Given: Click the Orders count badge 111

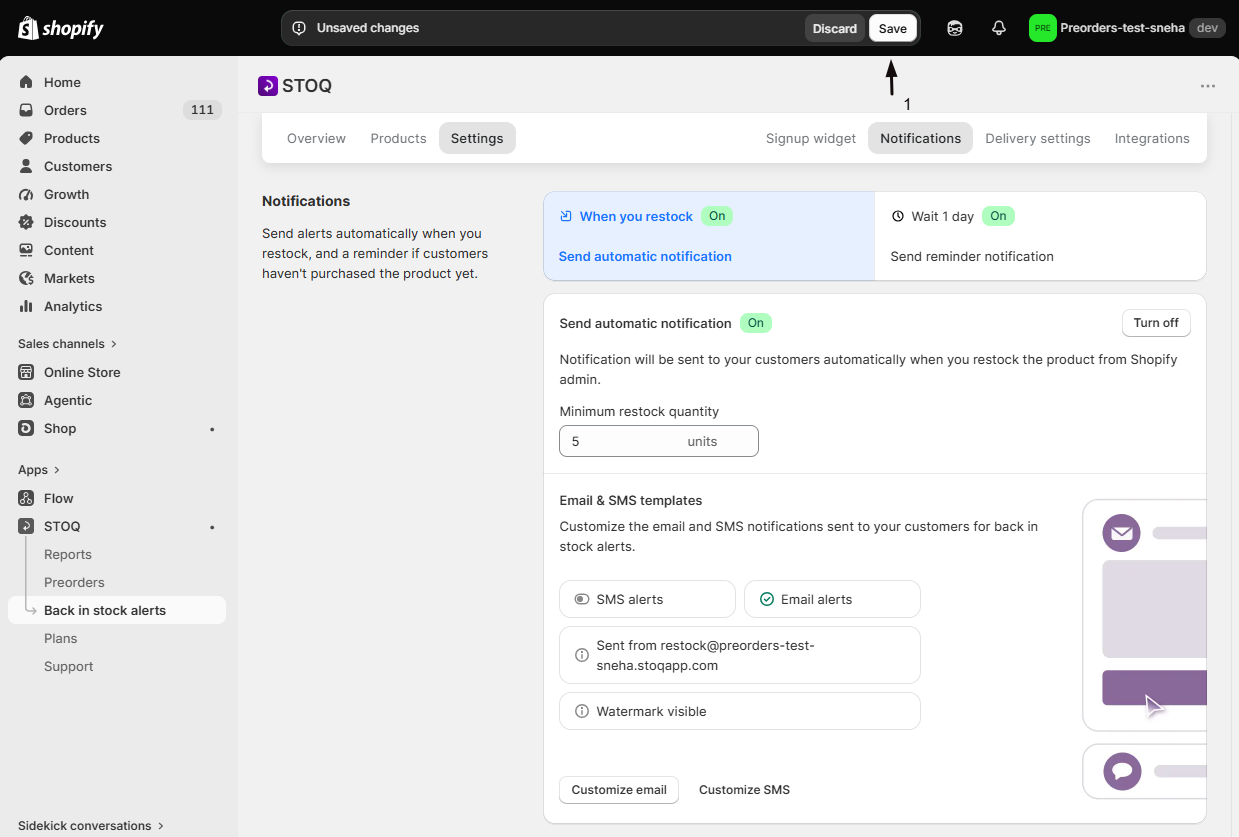Looking at the screenshot, I should point(202,110).
